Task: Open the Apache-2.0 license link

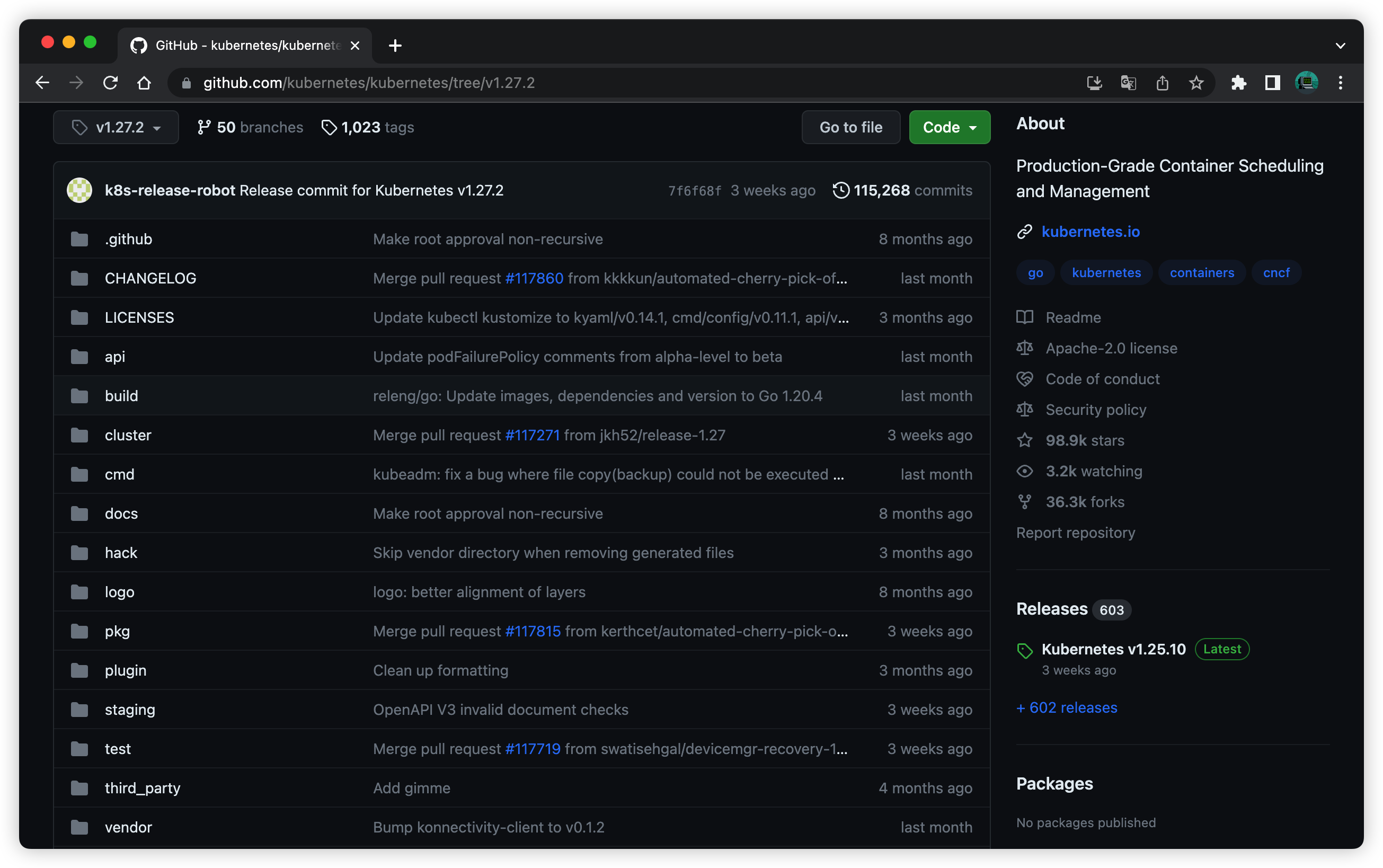Action: click(x=1097, y=348)
